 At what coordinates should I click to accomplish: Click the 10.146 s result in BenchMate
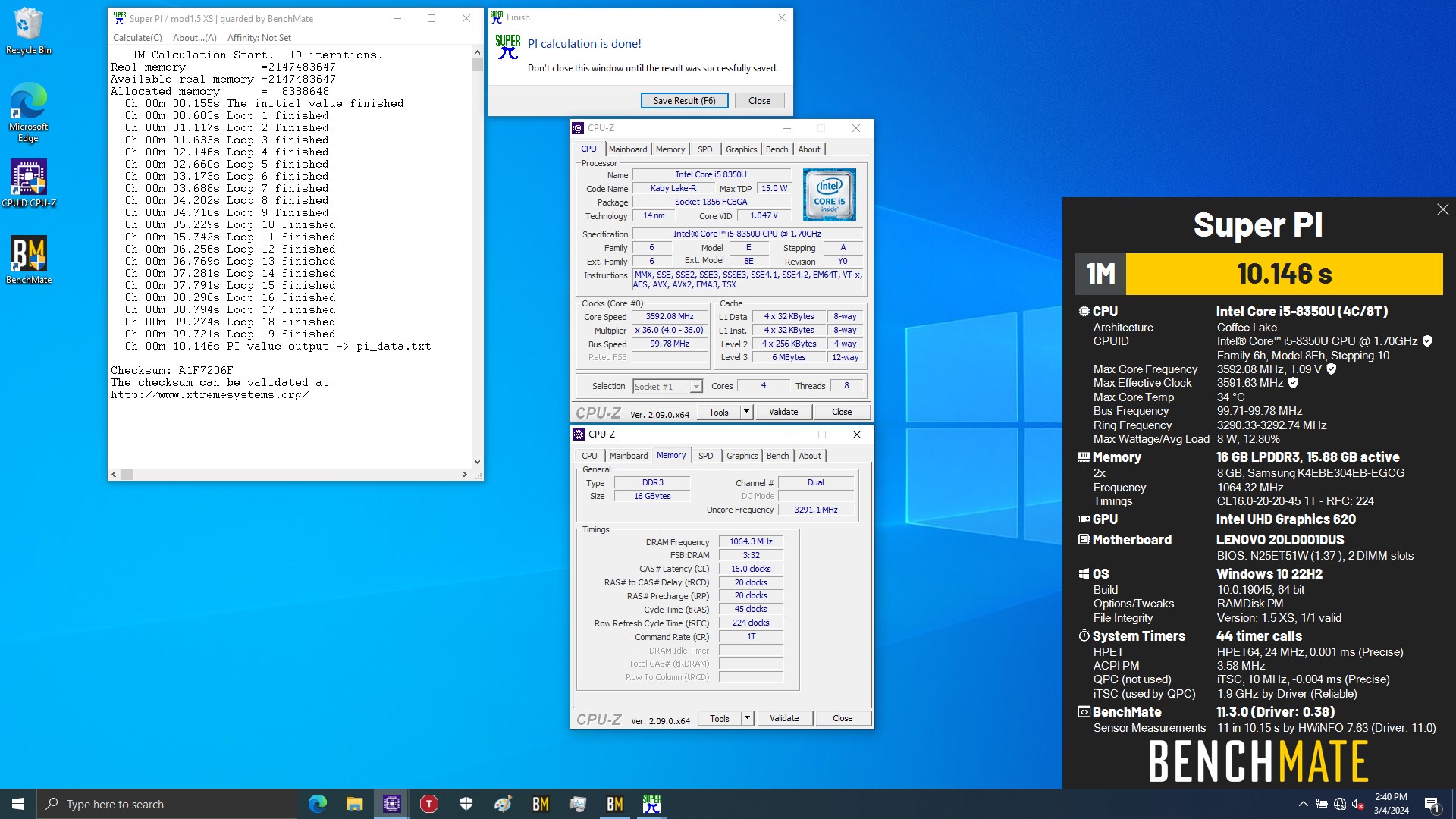coord(1284,274)
